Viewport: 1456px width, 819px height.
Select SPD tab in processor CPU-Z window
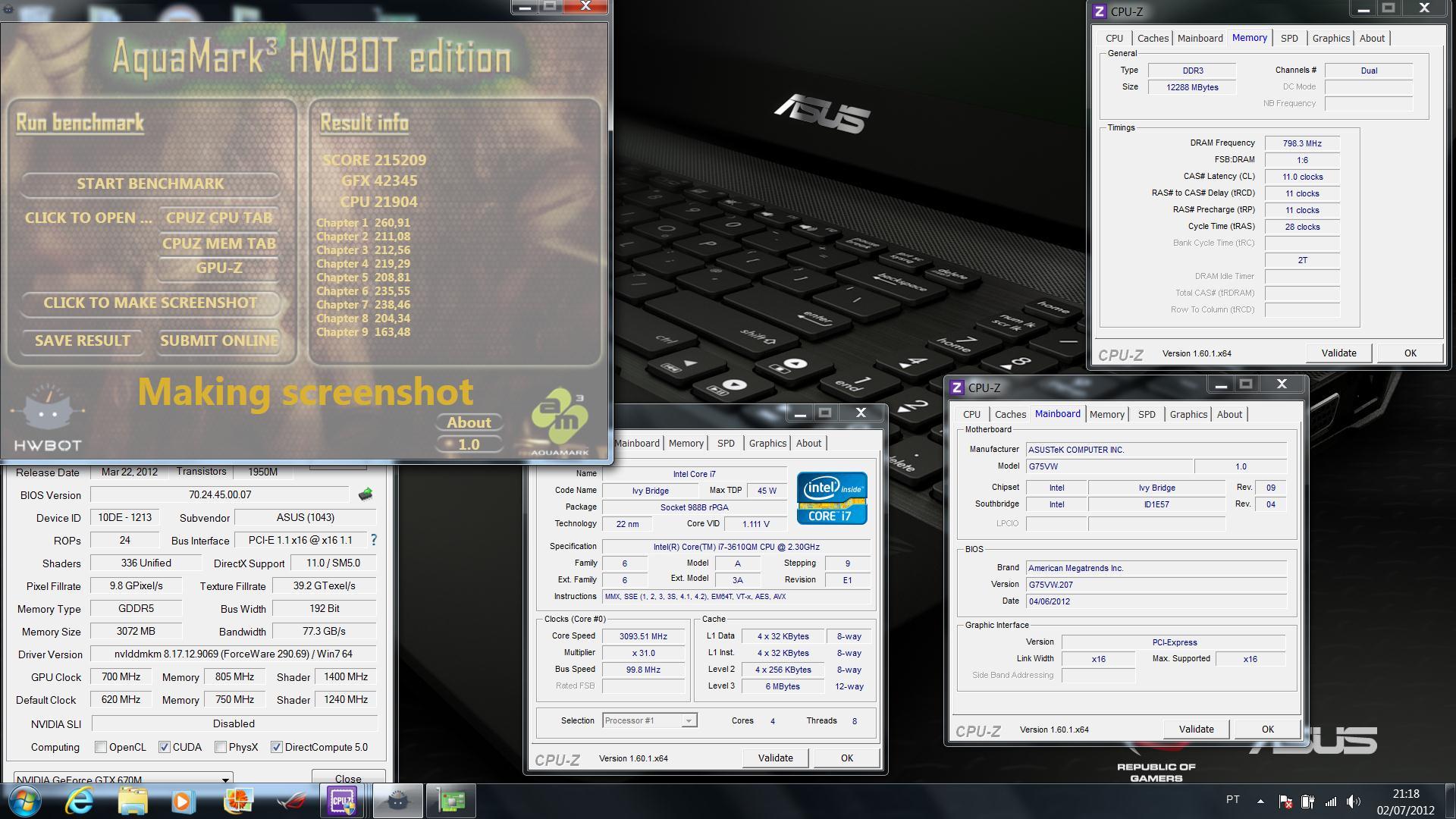coord(726,443)
